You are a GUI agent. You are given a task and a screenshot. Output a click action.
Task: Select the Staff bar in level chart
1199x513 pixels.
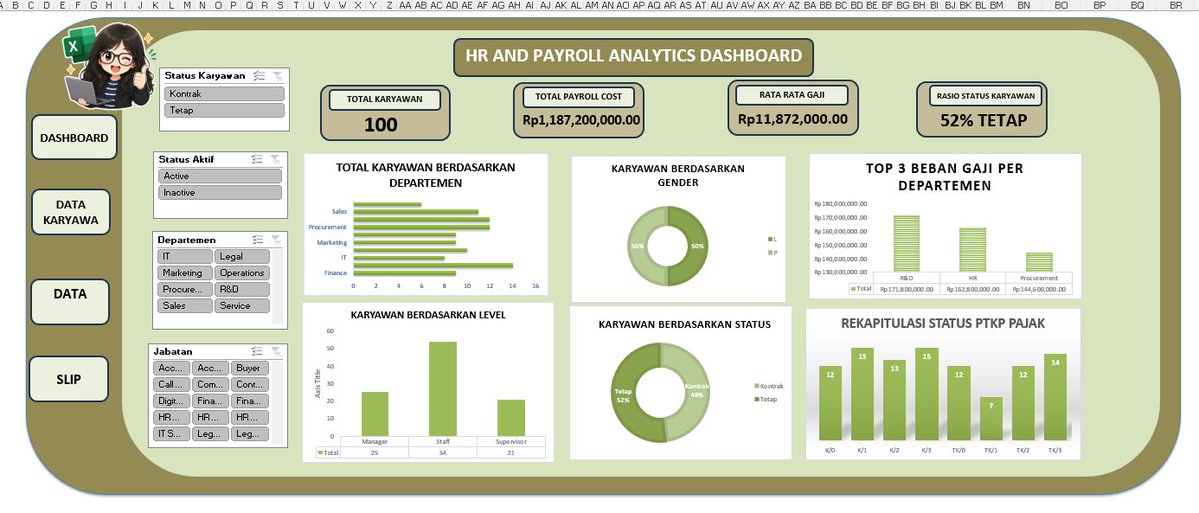443,388
